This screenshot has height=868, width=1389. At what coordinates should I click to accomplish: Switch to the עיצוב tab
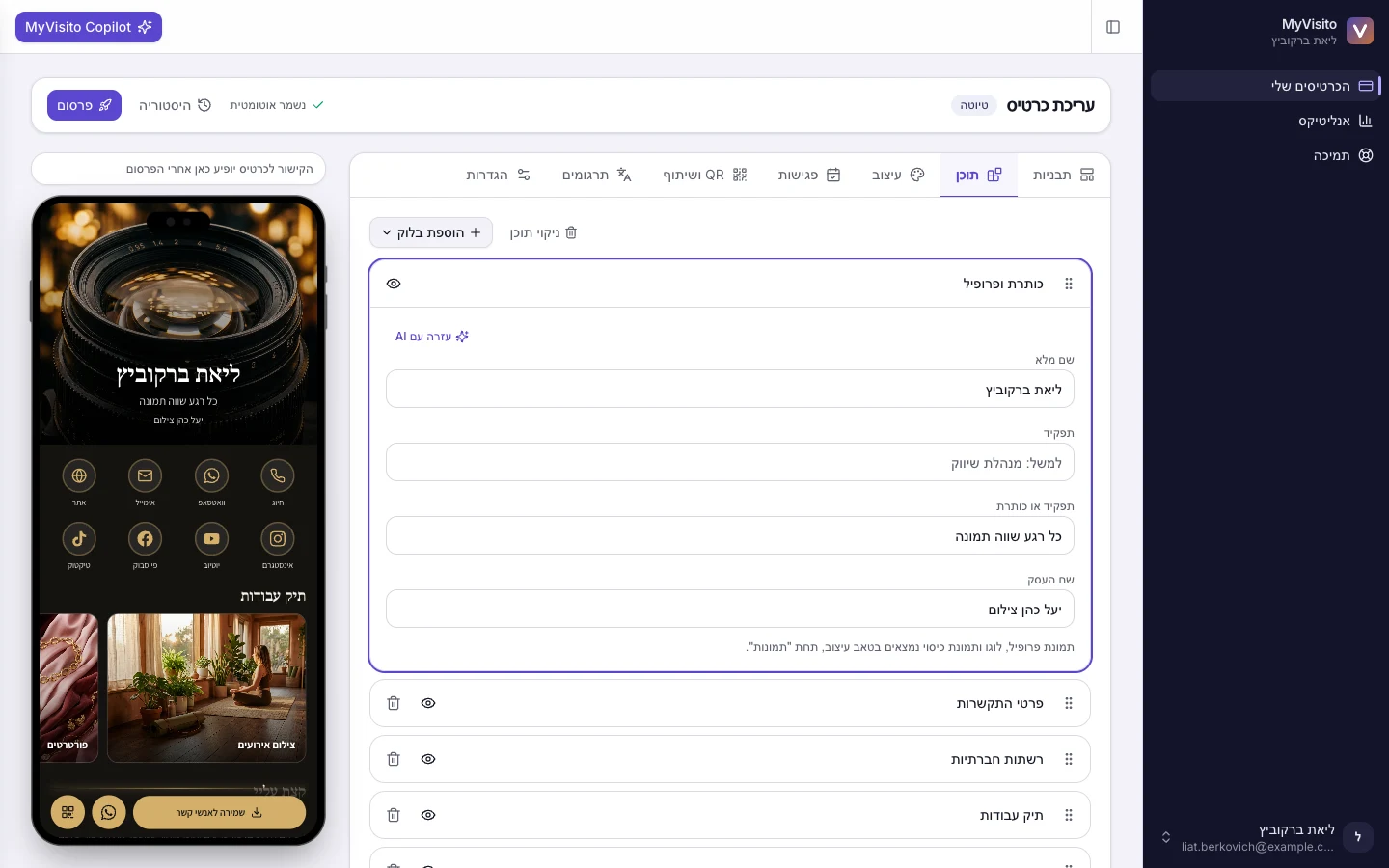coord(898,175)
